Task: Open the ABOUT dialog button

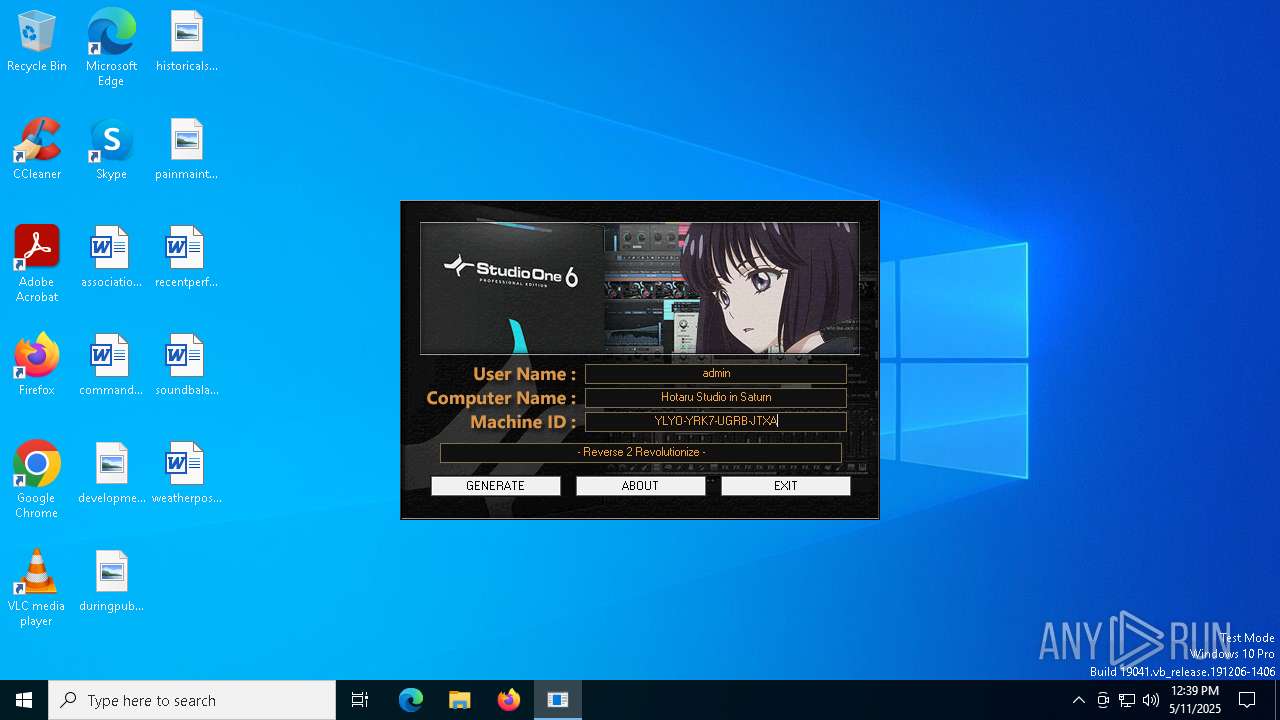Action: point(640,486)
